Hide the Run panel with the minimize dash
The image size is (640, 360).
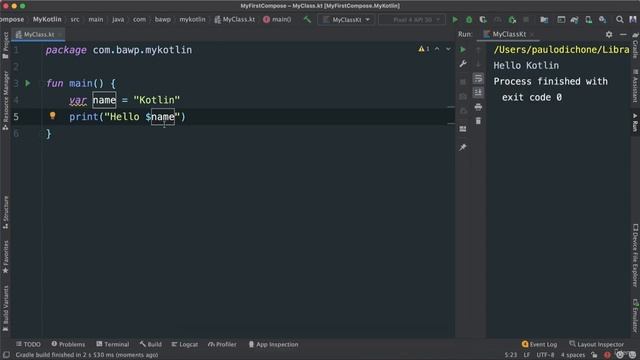point(623,34)
